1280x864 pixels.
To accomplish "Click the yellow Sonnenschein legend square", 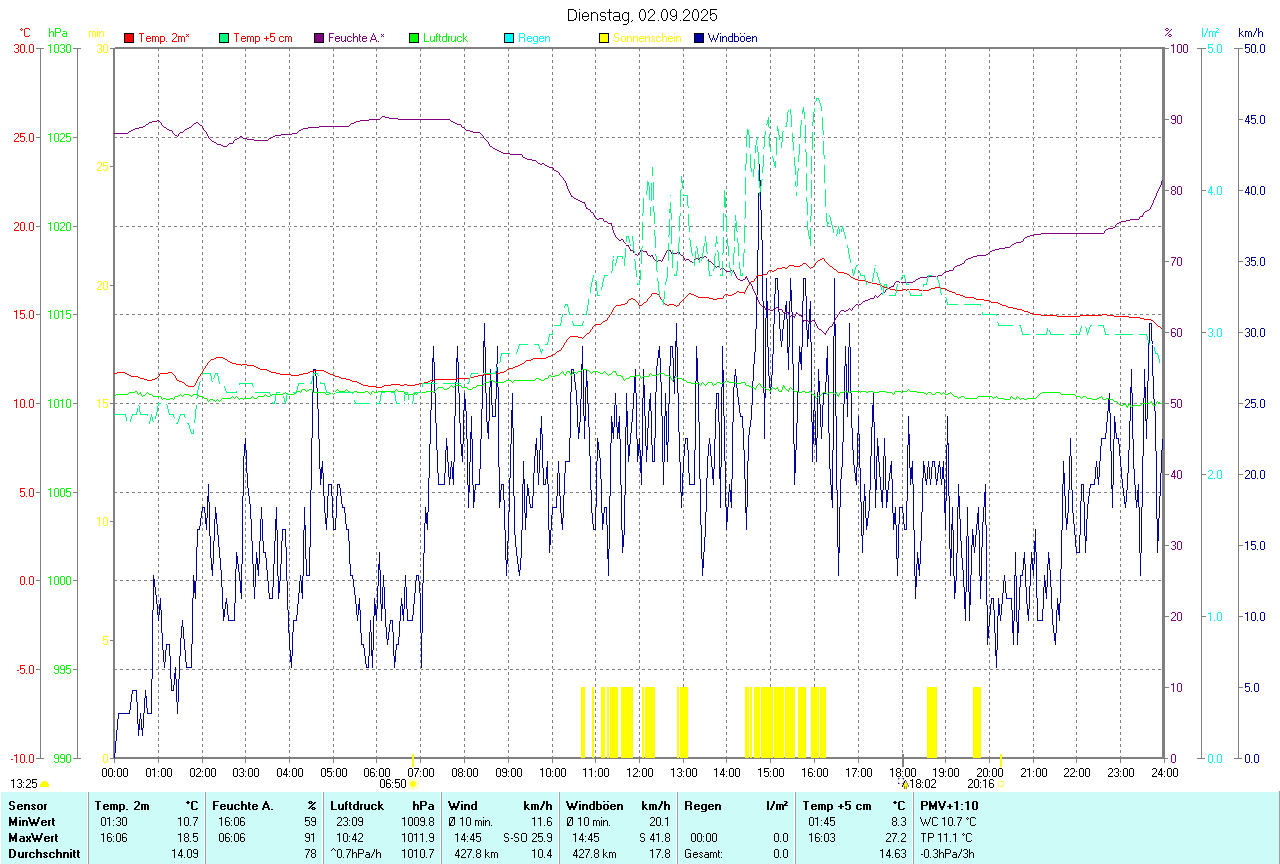I will point(604,38).
